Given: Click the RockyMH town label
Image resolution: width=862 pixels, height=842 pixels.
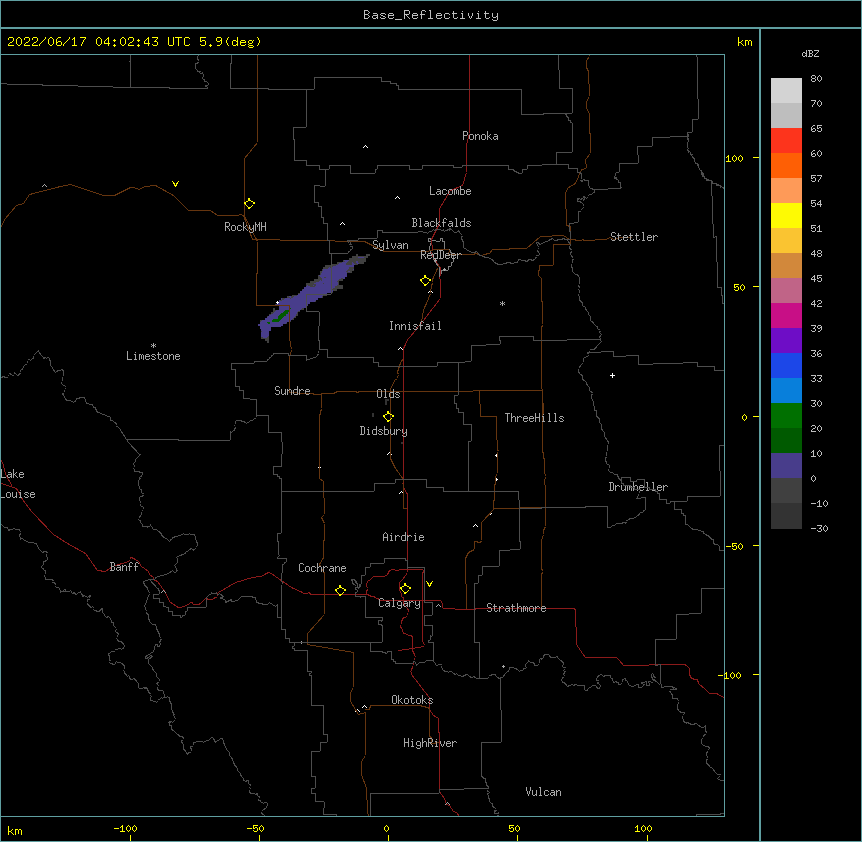Looking at the screenshot, I should [x=245, y=227].
